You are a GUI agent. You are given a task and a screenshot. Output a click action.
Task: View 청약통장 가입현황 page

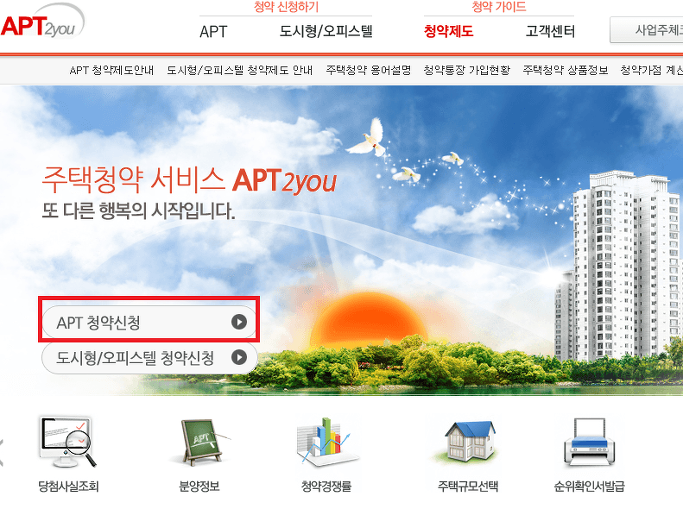[467, 70]
